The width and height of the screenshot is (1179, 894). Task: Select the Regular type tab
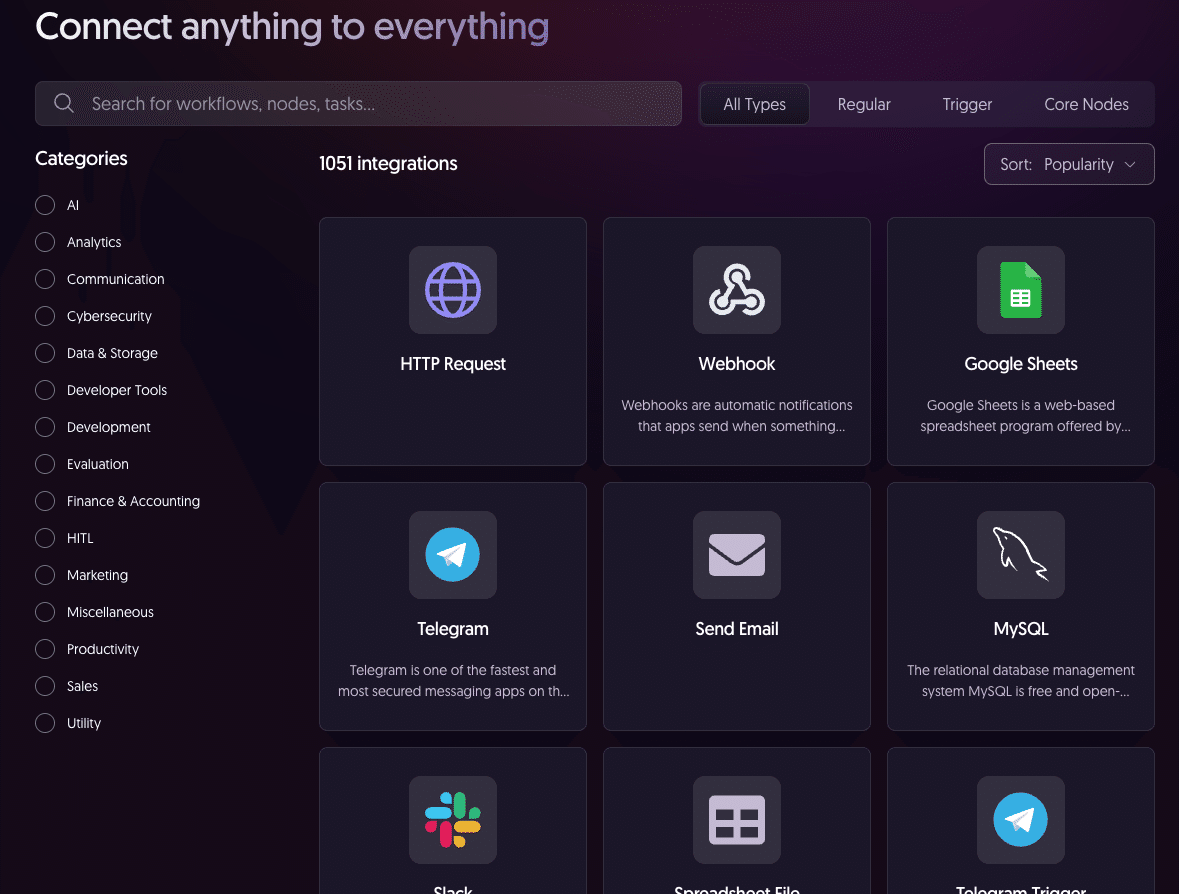864,104
